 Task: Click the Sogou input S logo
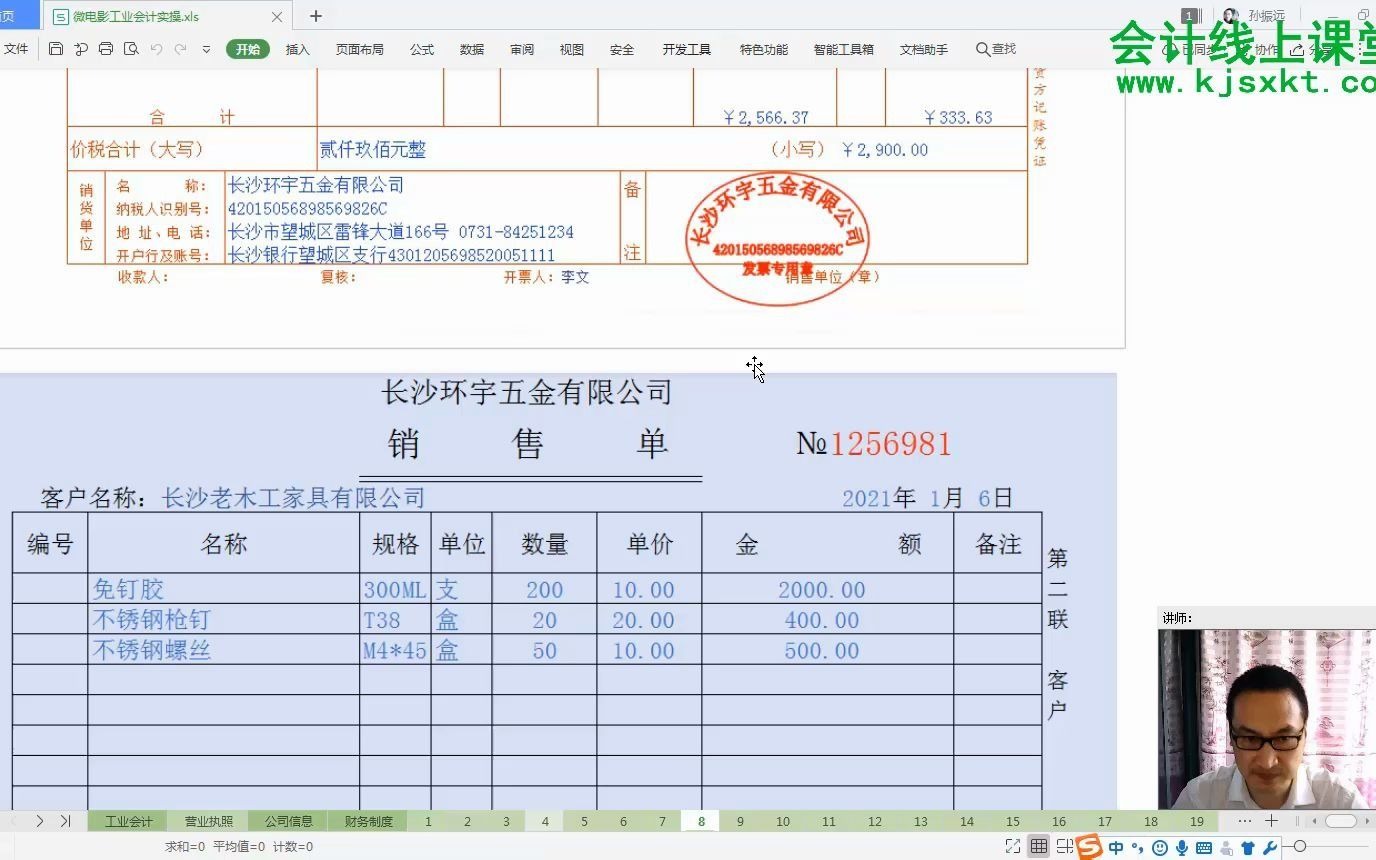click(1089, 847)
